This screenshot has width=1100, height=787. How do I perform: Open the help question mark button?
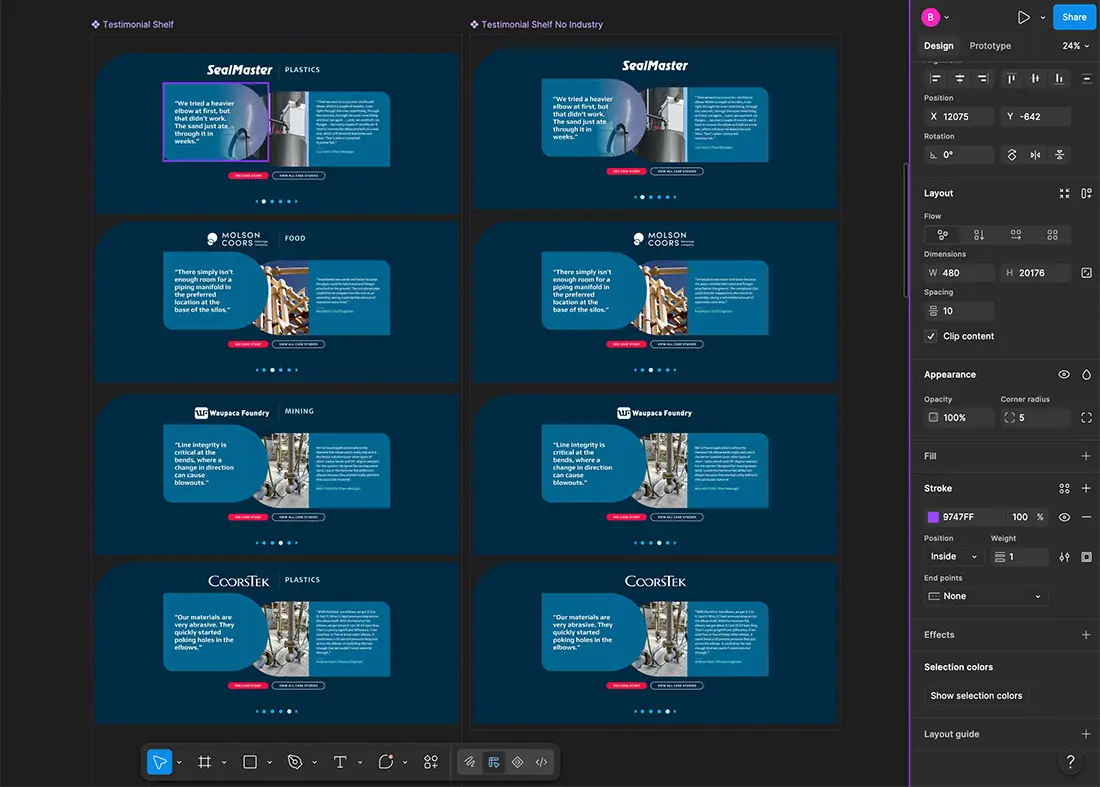click(1070, 762)
